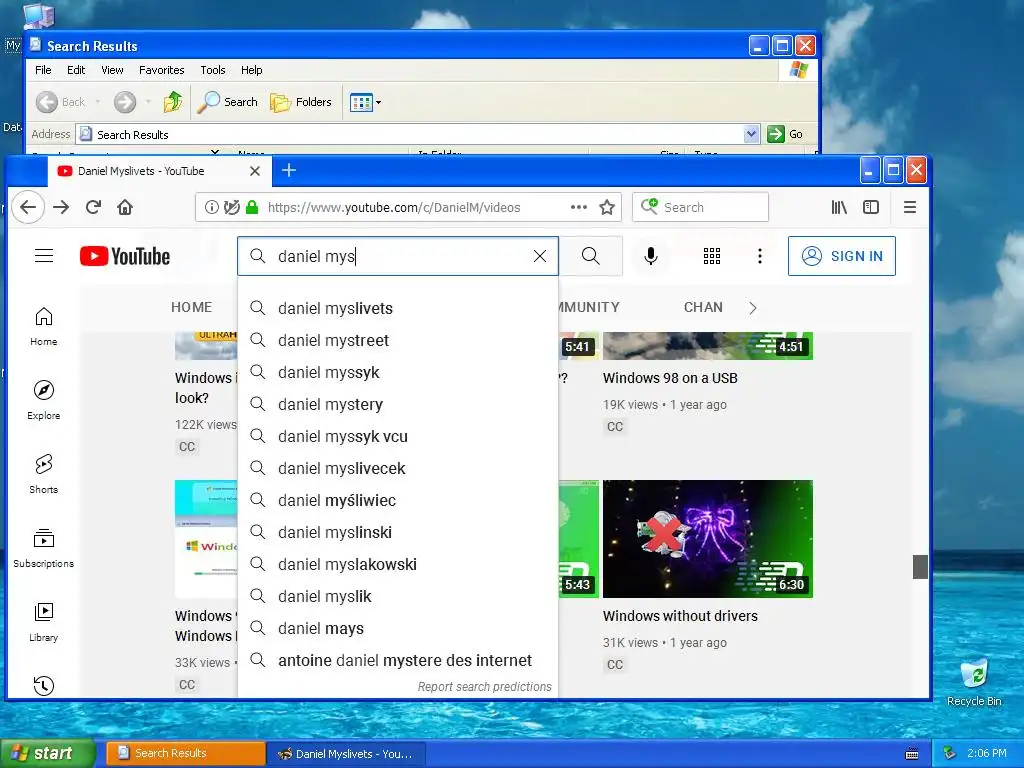Select suggestion daniel mays
Image resolution: width=1024 pixels, height=768 pixels.
coord(398,628)
